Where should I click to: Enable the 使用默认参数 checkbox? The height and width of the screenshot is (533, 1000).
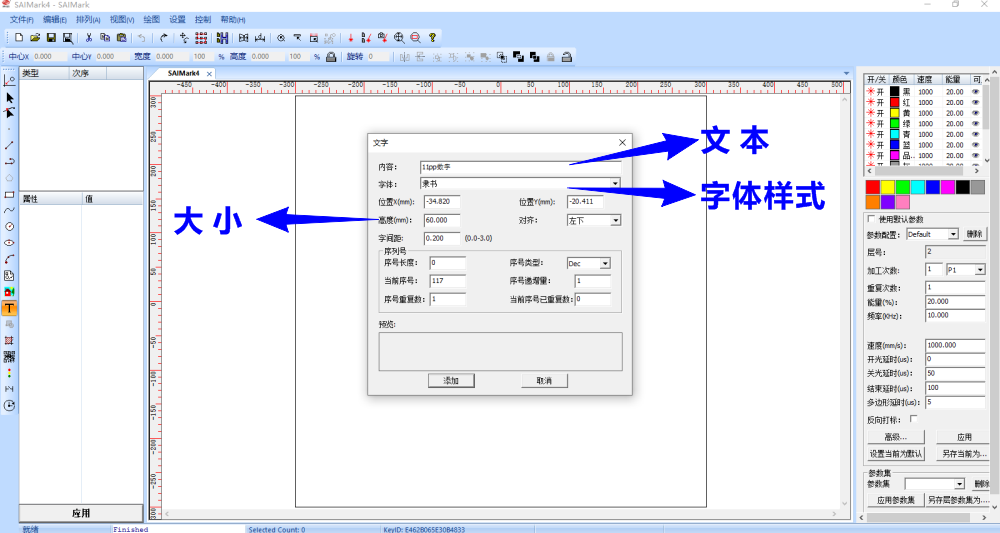point(871,219)
